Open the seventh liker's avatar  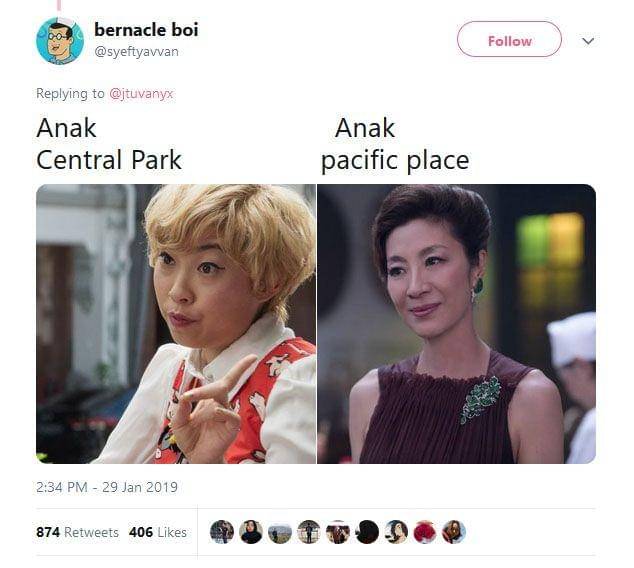pos(396,532)
